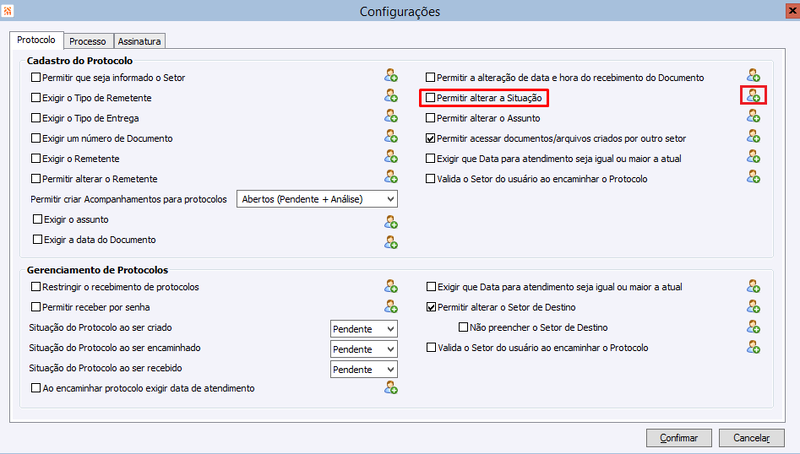The height and width of the screenshot is (454, 800).
Task: Check 'Exigir o Tipo de Entrega'
Action: [x=36, y=118]
